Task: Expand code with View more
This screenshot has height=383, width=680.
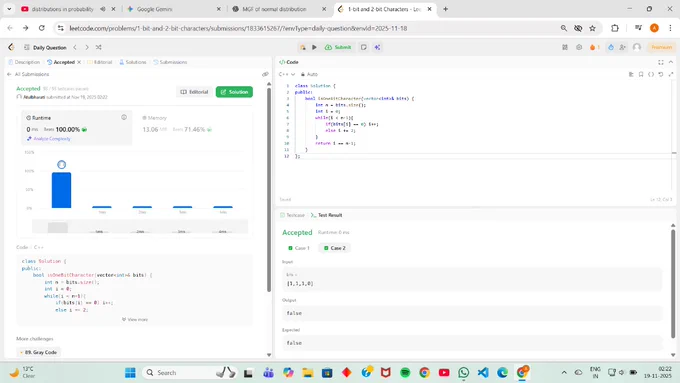Action: 135,319
